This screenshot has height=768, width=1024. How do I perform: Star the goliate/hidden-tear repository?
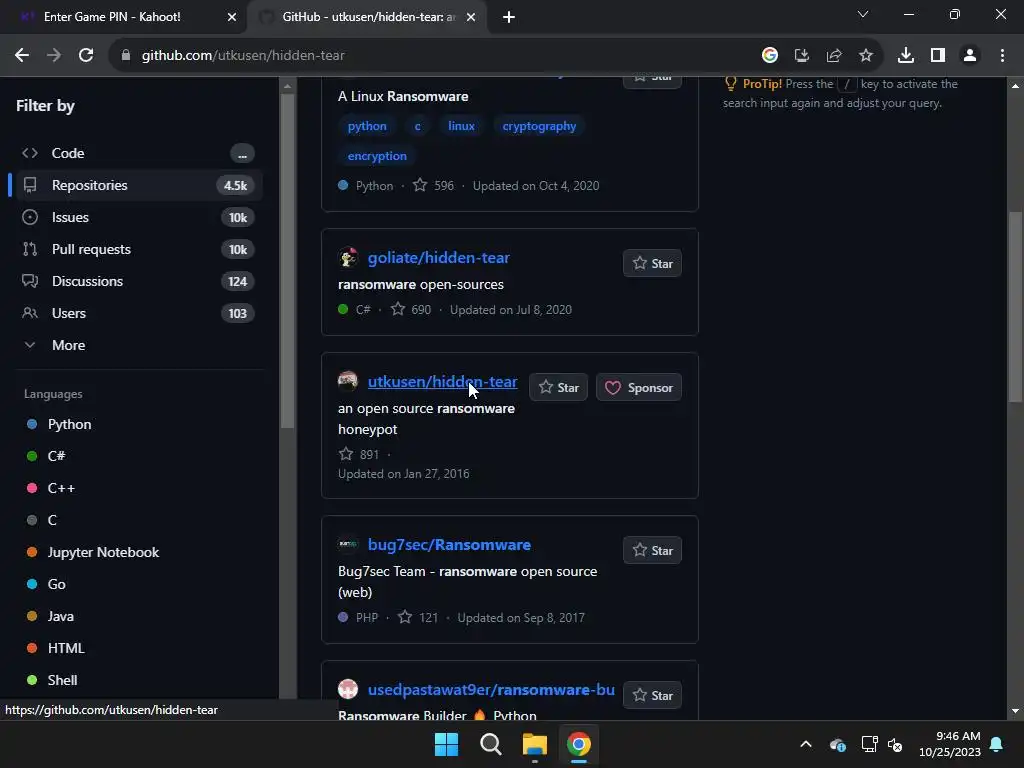(x=652, y=263)
